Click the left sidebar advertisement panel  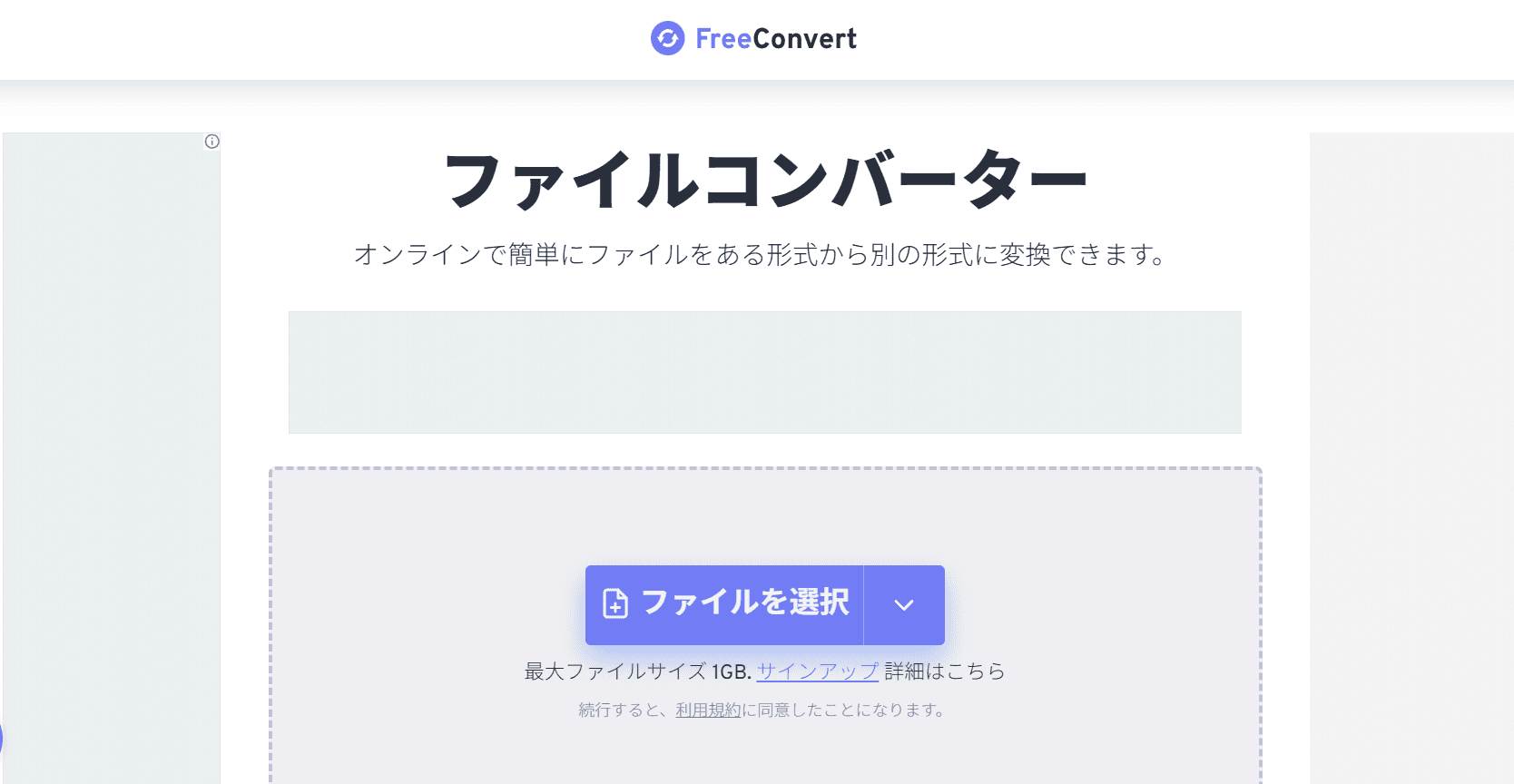[x=111, y=454]
